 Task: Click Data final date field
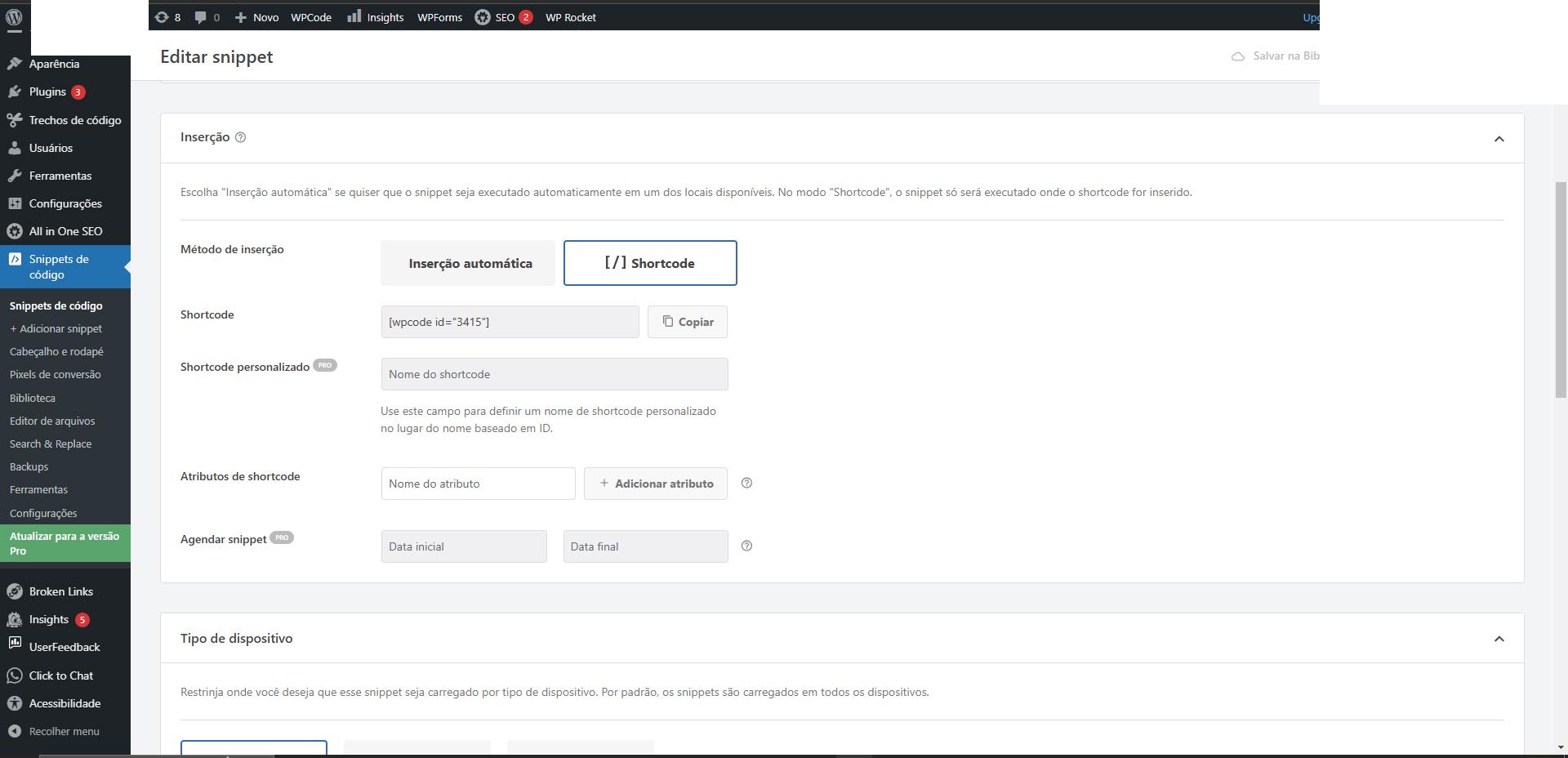pyautogui.click(x=645, y=546)
